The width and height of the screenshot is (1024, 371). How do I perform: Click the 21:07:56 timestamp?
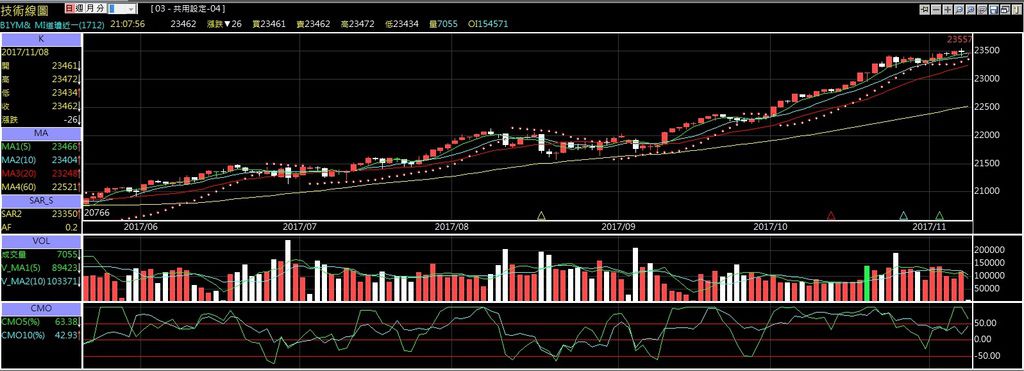[x=128, y=24]
